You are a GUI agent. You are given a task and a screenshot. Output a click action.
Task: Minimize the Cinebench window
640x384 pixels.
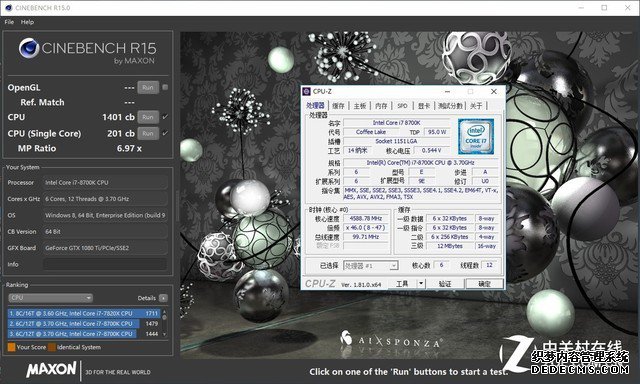581,8
